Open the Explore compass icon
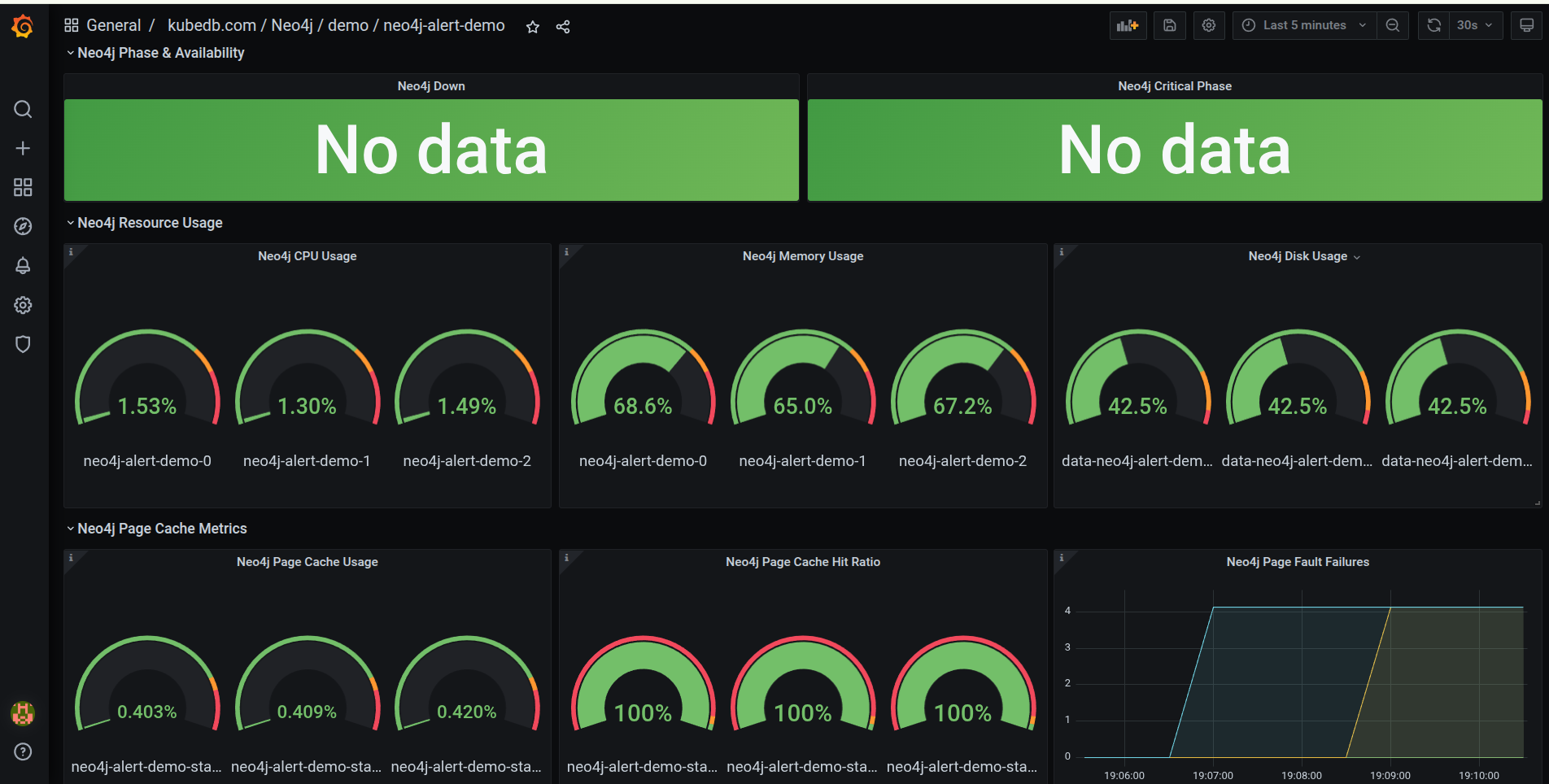The image size is (1549, 784). coord(23,226)
